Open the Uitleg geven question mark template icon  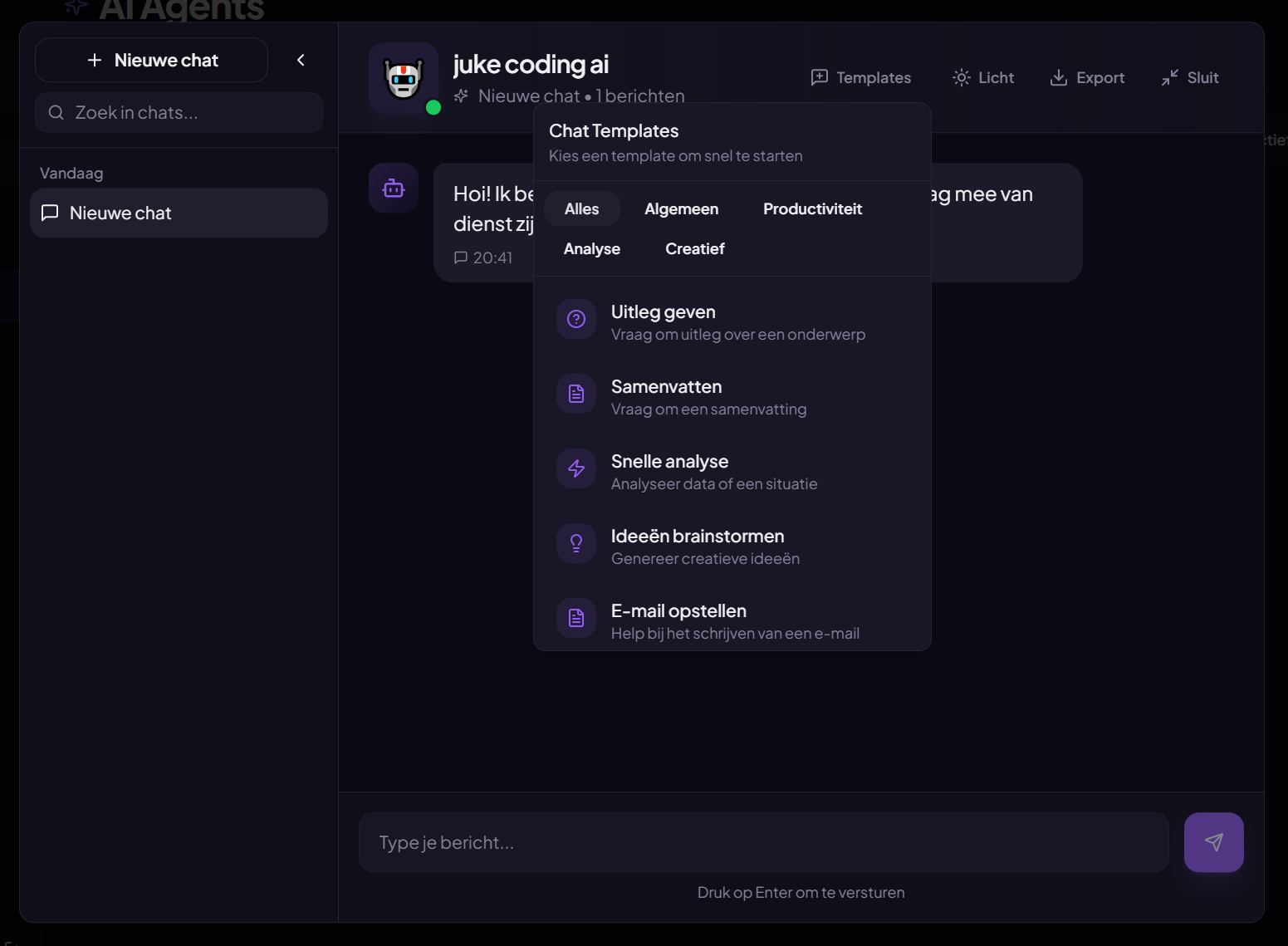(575, 319)
